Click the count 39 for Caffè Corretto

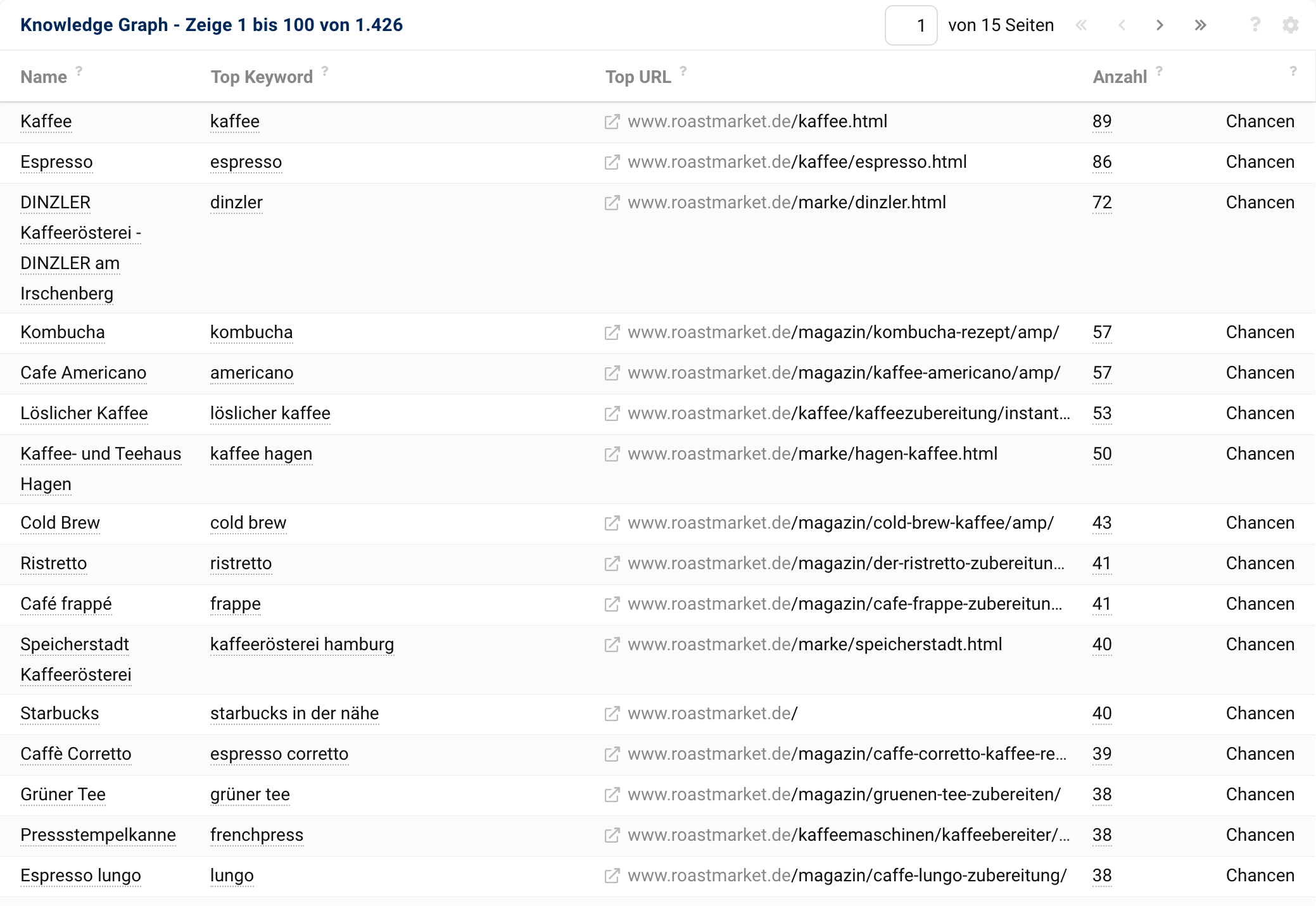(1102, 754)
